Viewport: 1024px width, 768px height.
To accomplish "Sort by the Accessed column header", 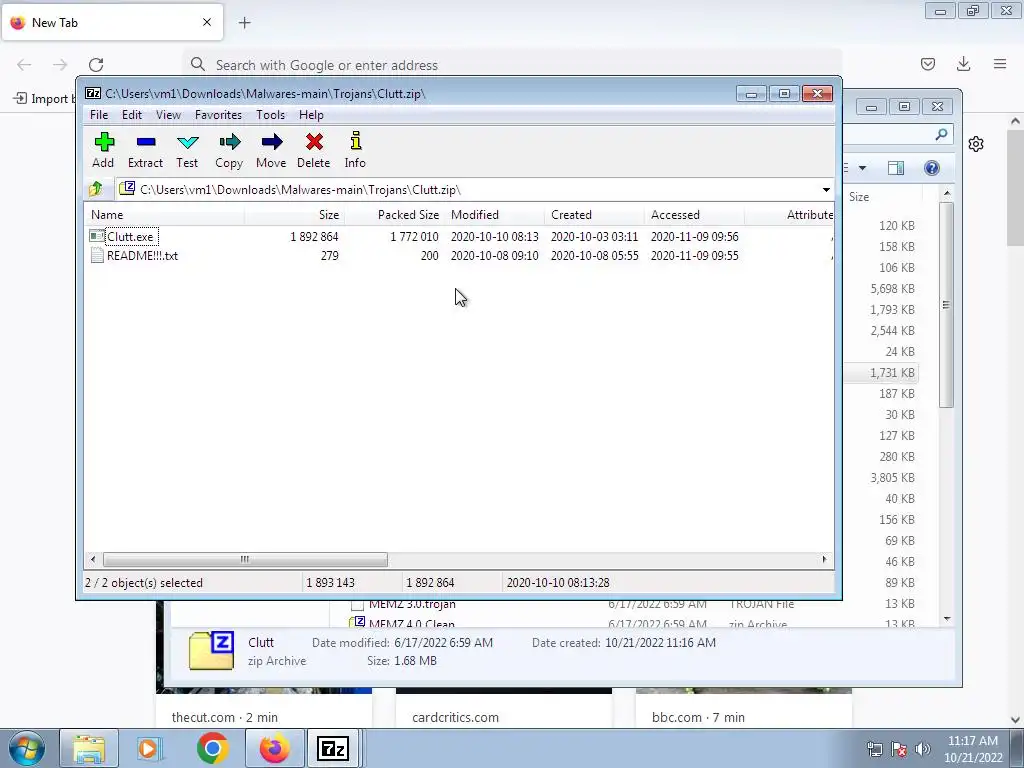I will (x=694, y=214).
